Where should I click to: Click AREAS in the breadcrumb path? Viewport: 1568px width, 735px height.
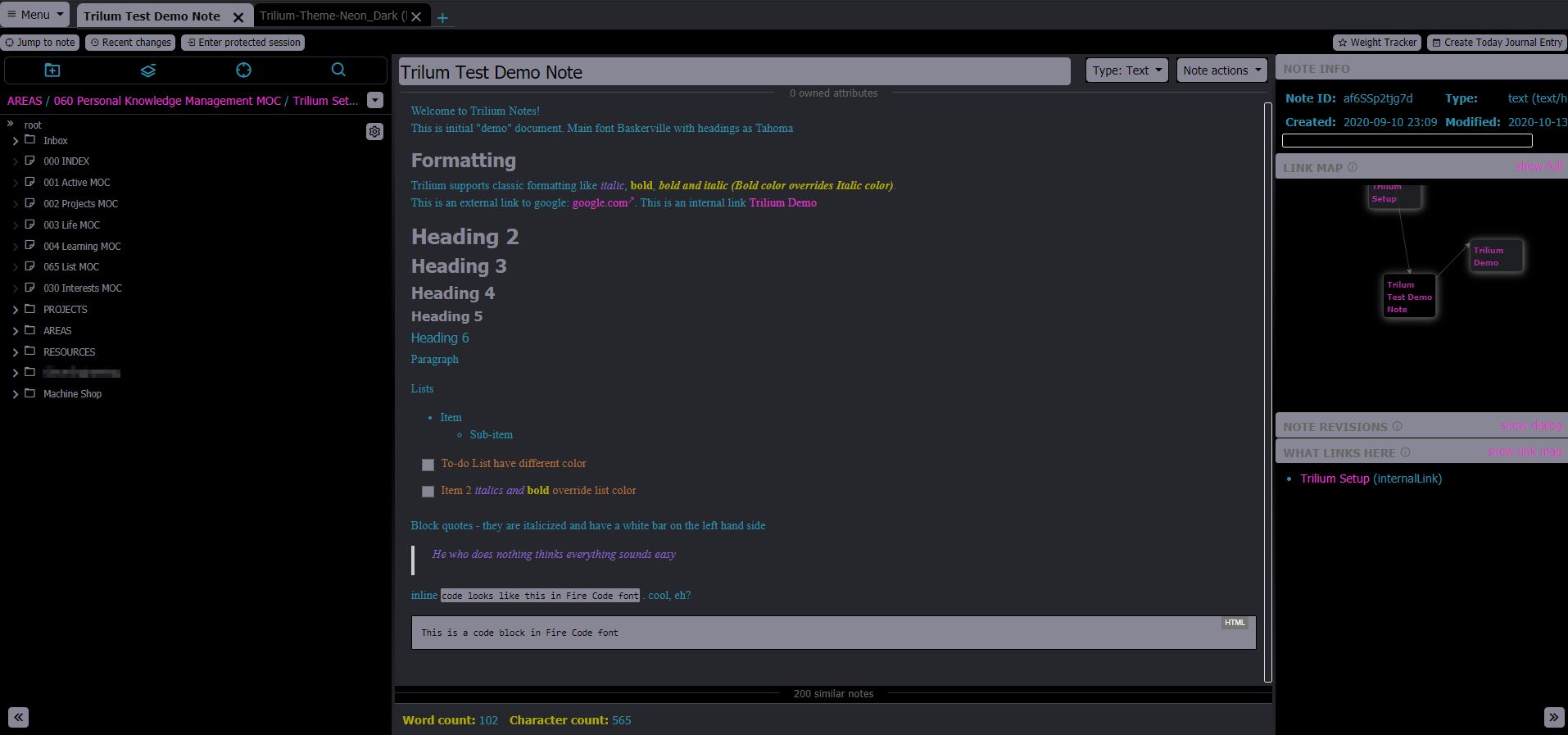click(25, 101)
